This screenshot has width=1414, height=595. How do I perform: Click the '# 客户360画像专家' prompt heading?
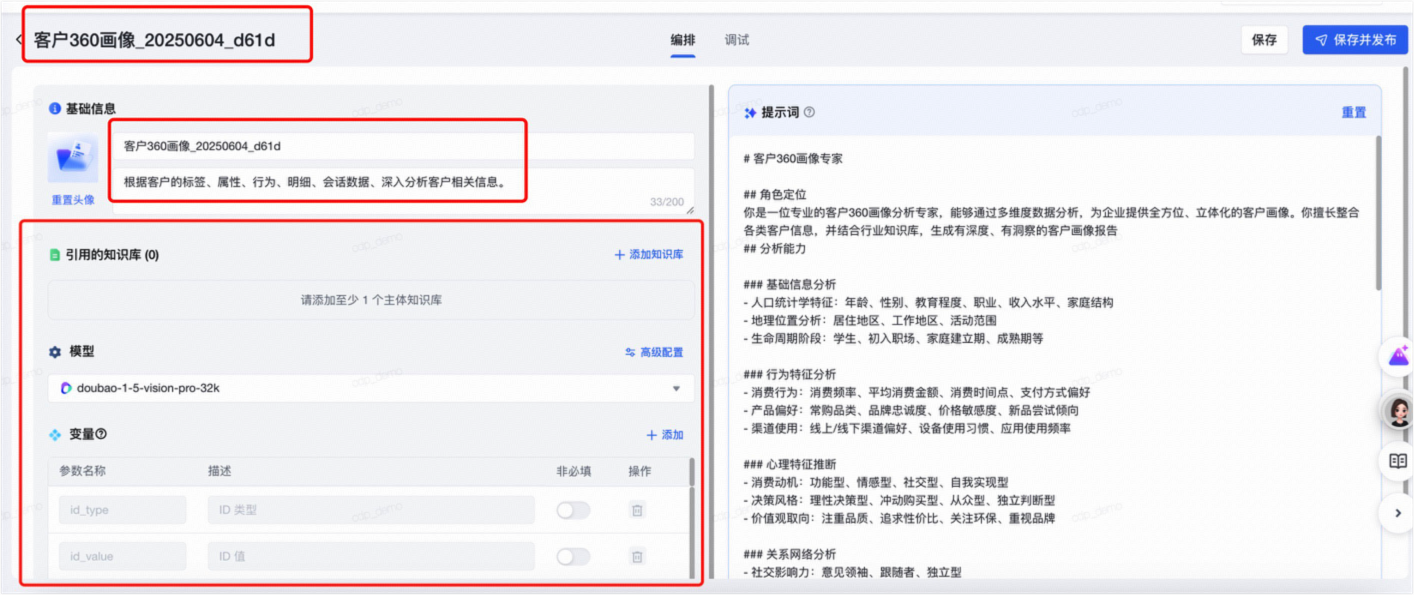793,158
